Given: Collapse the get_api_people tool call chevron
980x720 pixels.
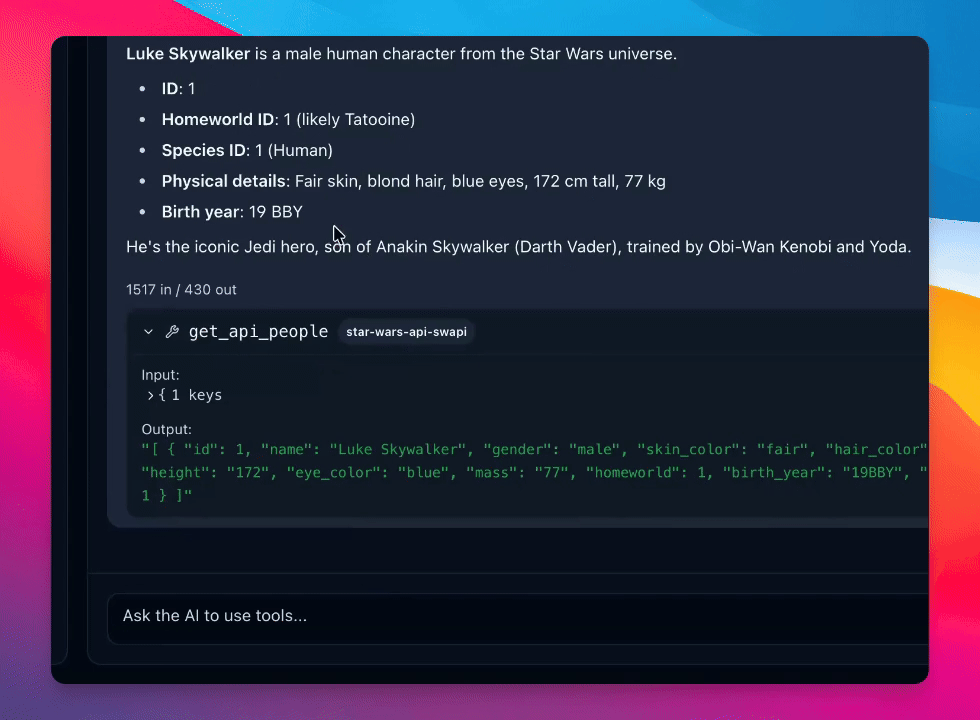Looking at the screenshot, I should (148, 332).
